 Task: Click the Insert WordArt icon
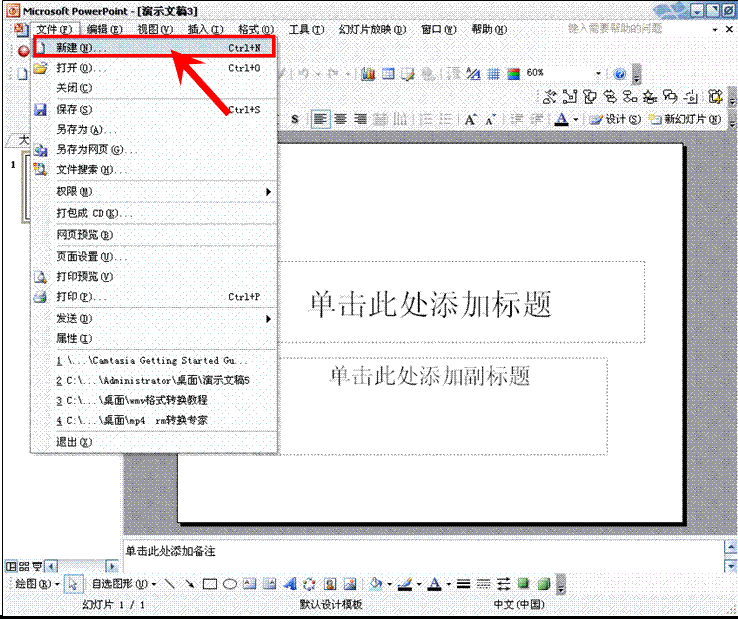[x=290, y=584]
